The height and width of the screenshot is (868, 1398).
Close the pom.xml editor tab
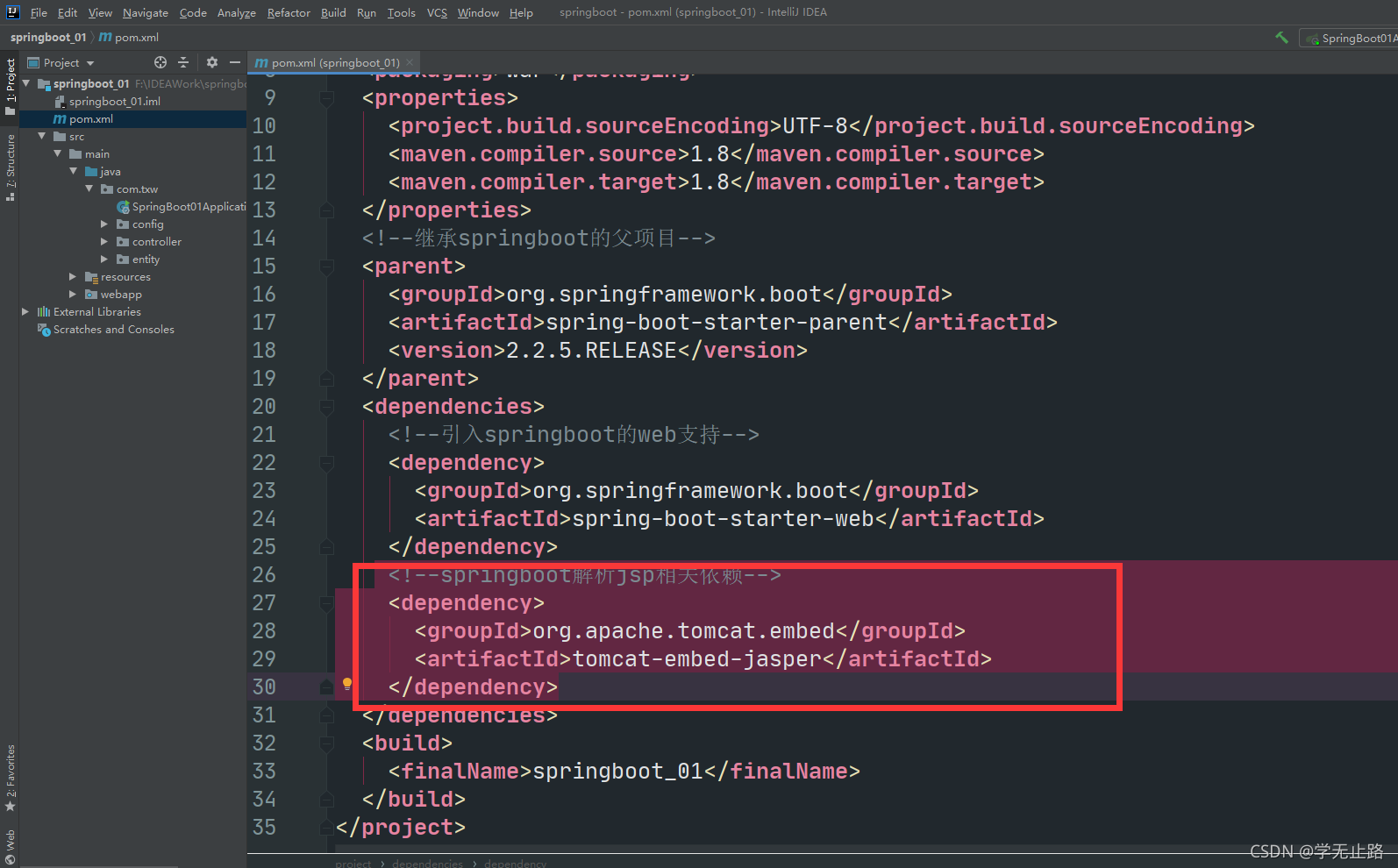pos(410,62)
